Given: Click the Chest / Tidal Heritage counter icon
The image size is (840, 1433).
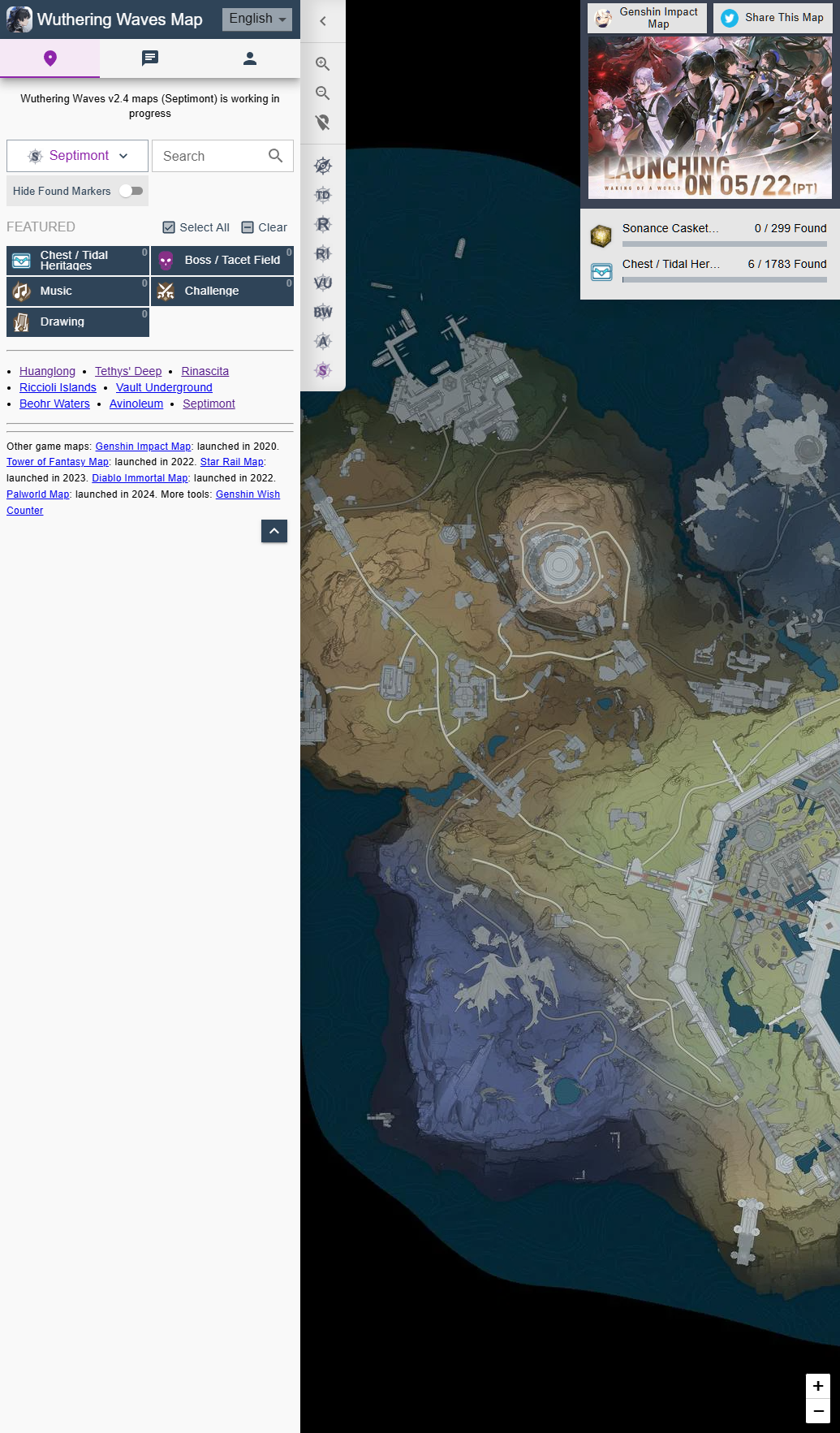Looking at the screenshot, I should 601,272.
